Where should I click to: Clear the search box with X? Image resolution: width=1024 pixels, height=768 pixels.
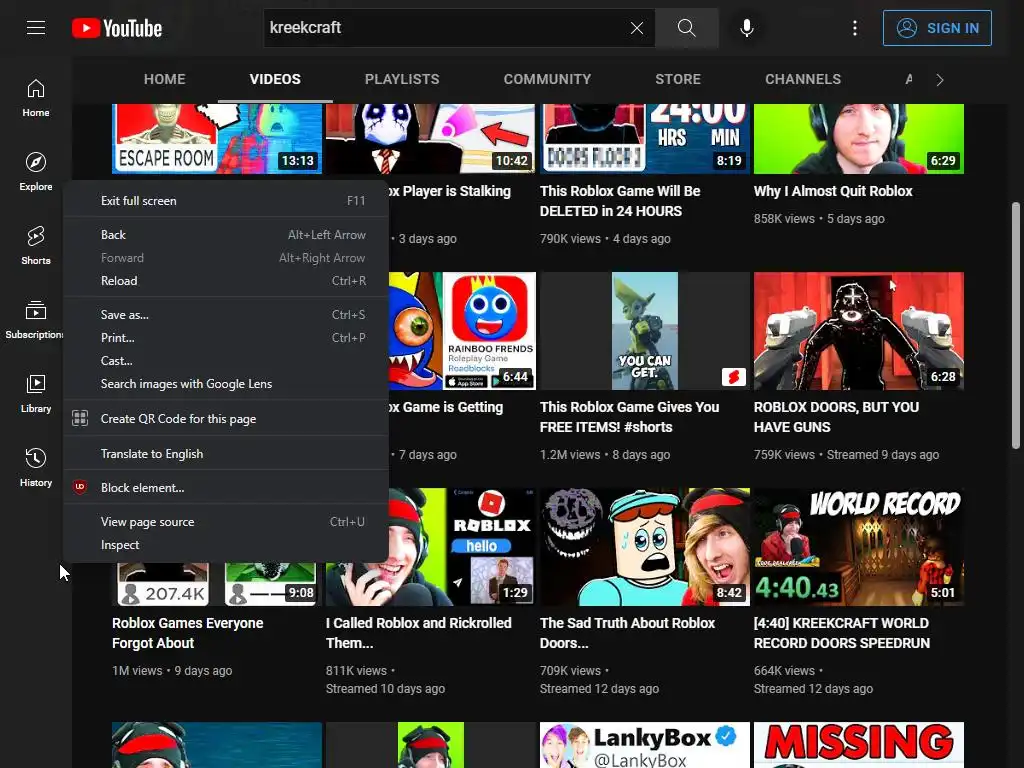[x=637, y=28]
